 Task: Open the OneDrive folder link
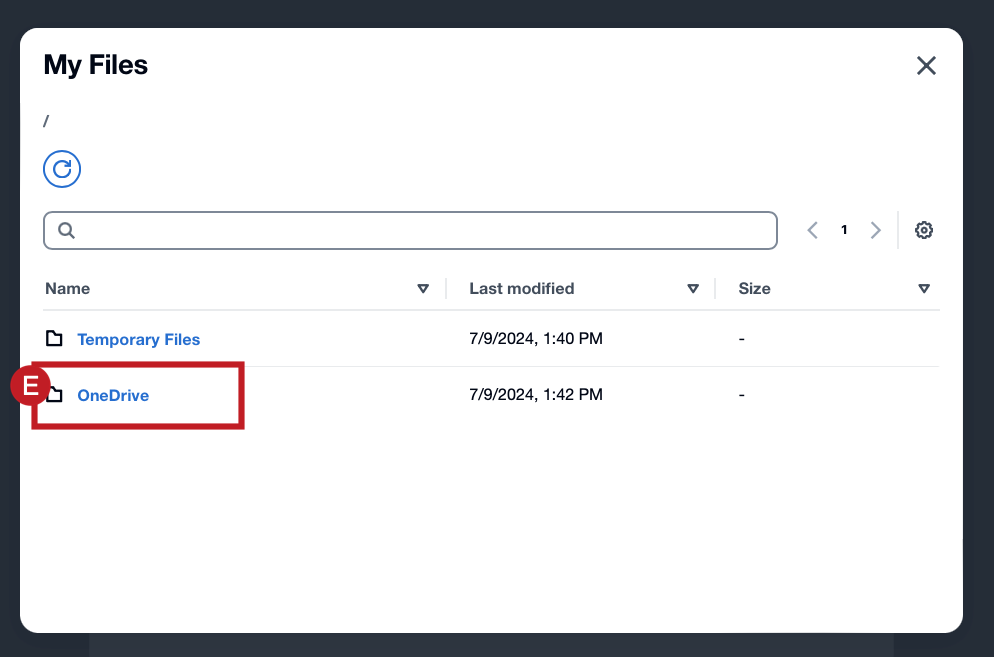pos(113,395)
